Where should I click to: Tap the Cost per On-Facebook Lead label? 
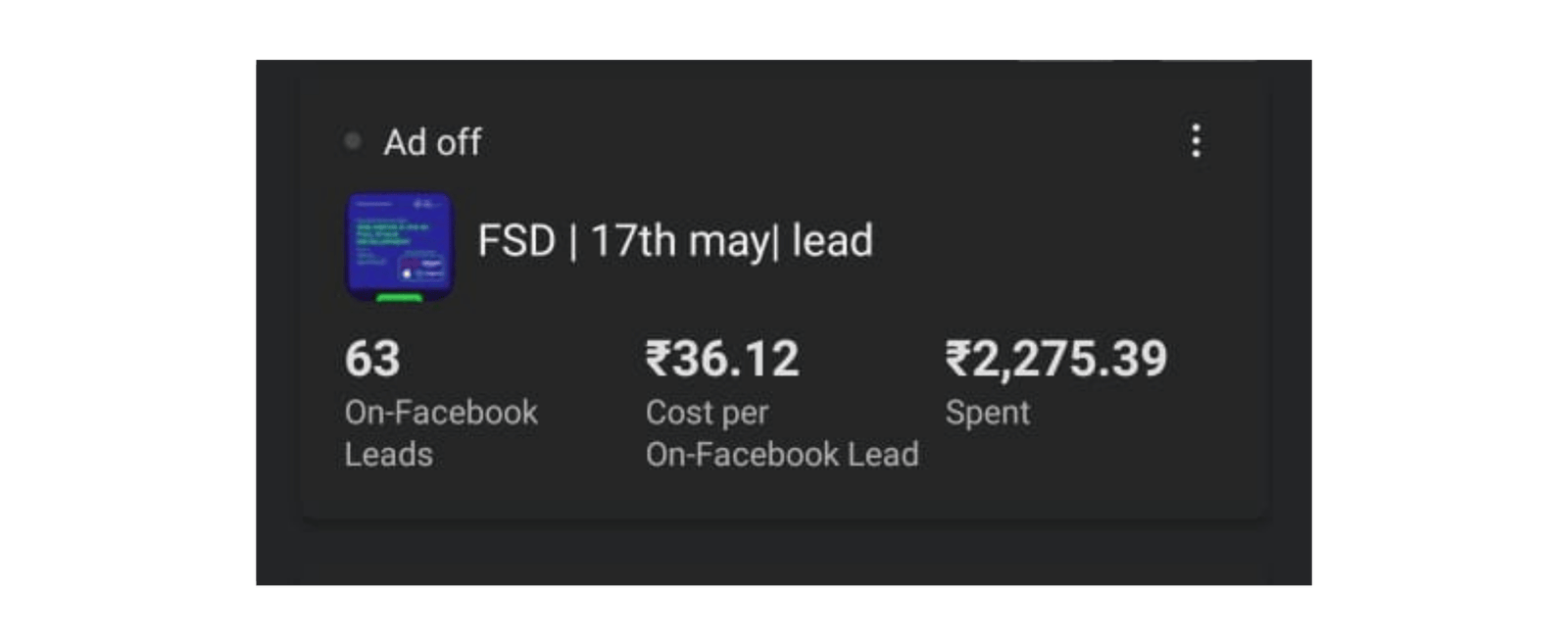(781, 432)
